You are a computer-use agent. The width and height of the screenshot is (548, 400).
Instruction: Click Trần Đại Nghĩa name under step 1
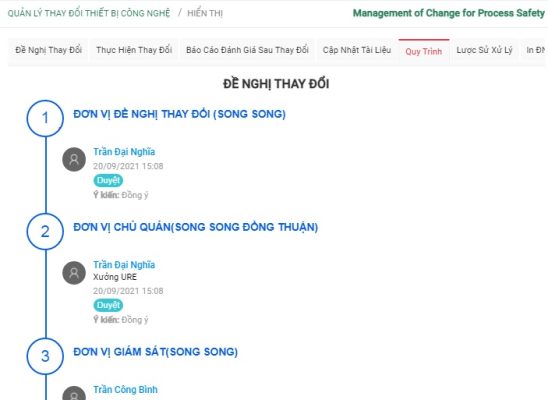124,152
